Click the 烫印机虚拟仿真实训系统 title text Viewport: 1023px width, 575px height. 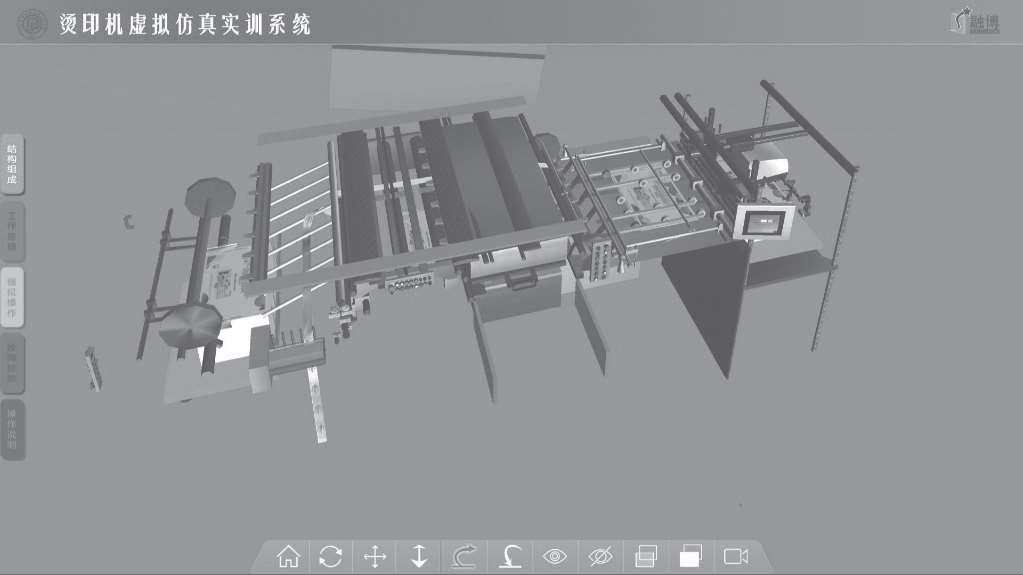[185, 24]
